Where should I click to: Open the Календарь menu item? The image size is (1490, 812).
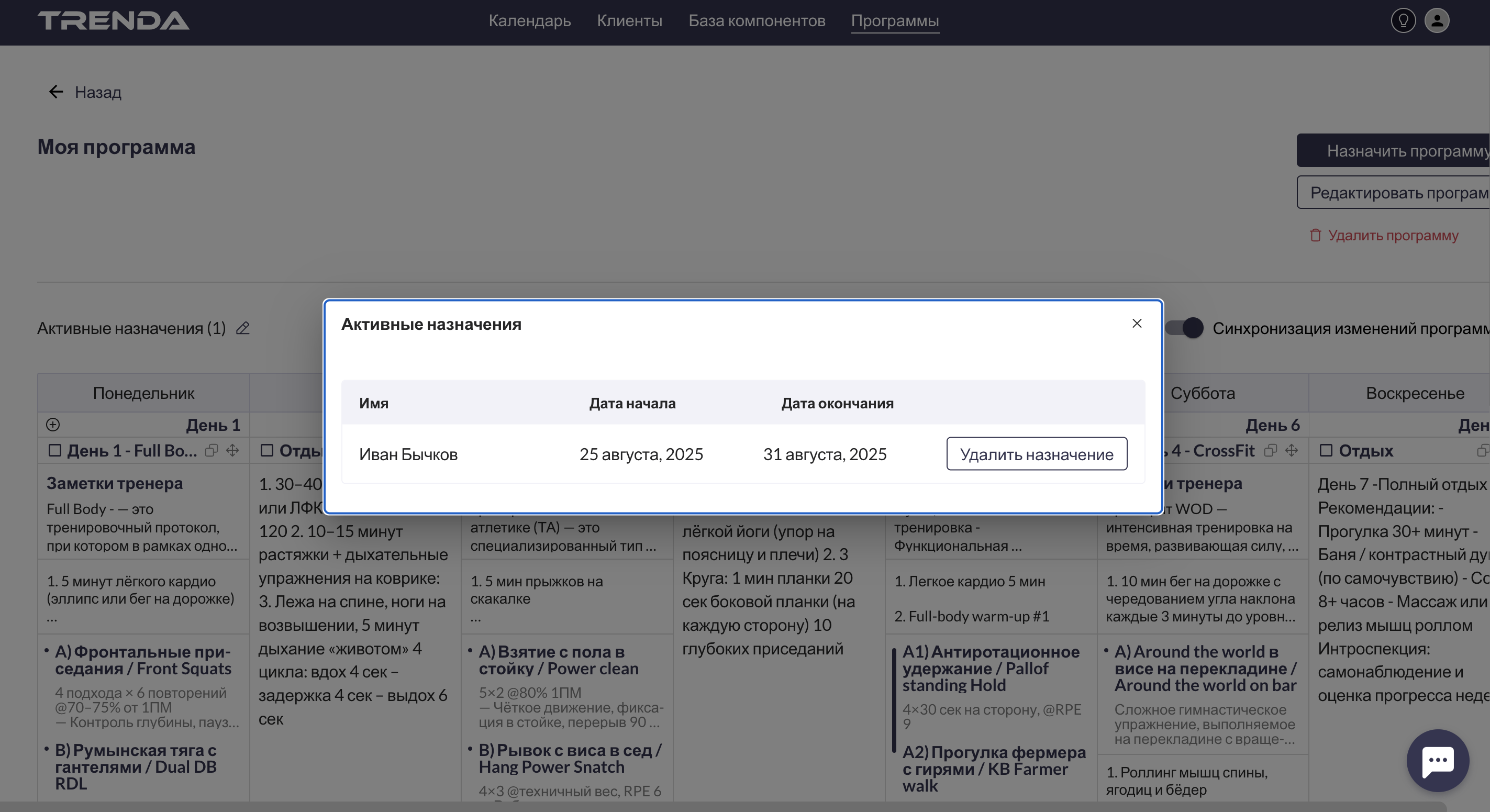click(529, 21)
